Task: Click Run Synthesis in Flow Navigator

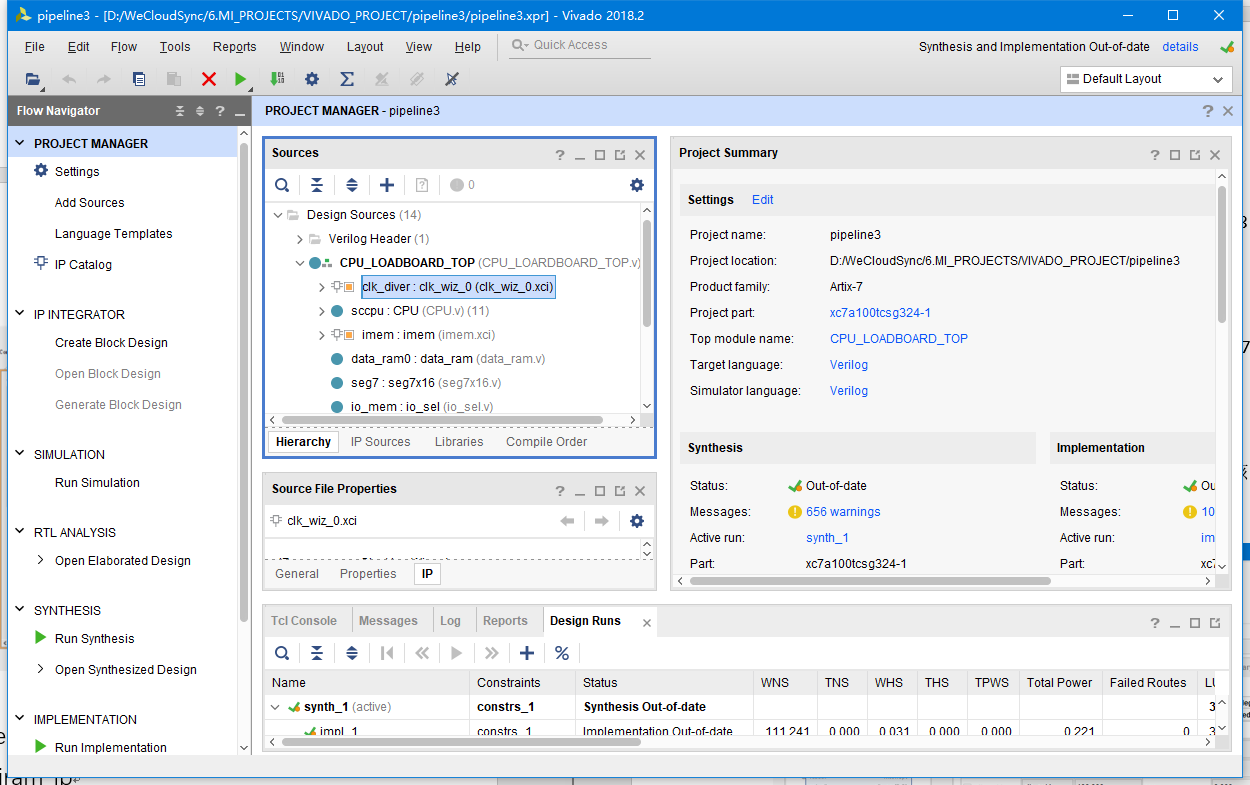Action: [x=94, y=639]
